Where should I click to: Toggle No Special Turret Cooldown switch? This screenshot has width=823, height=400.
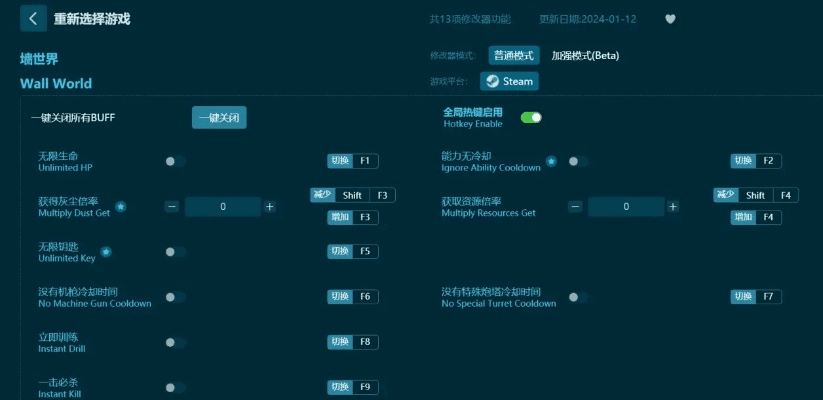(x=578, y=298)
